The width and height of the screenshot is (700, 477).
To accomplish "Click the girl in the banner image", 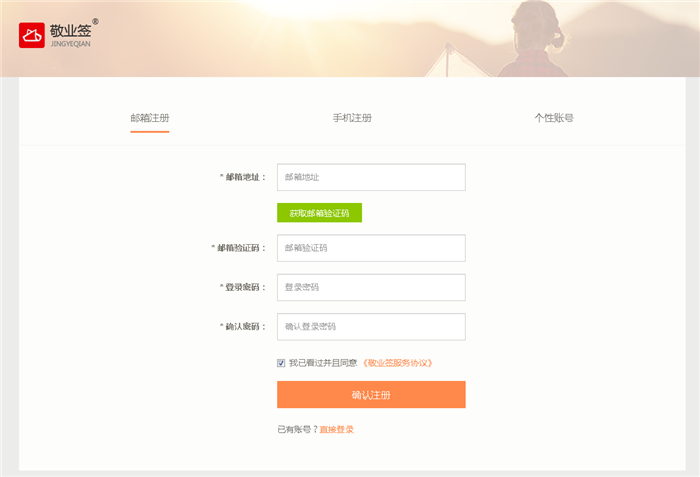I will [x=537, y=45].
